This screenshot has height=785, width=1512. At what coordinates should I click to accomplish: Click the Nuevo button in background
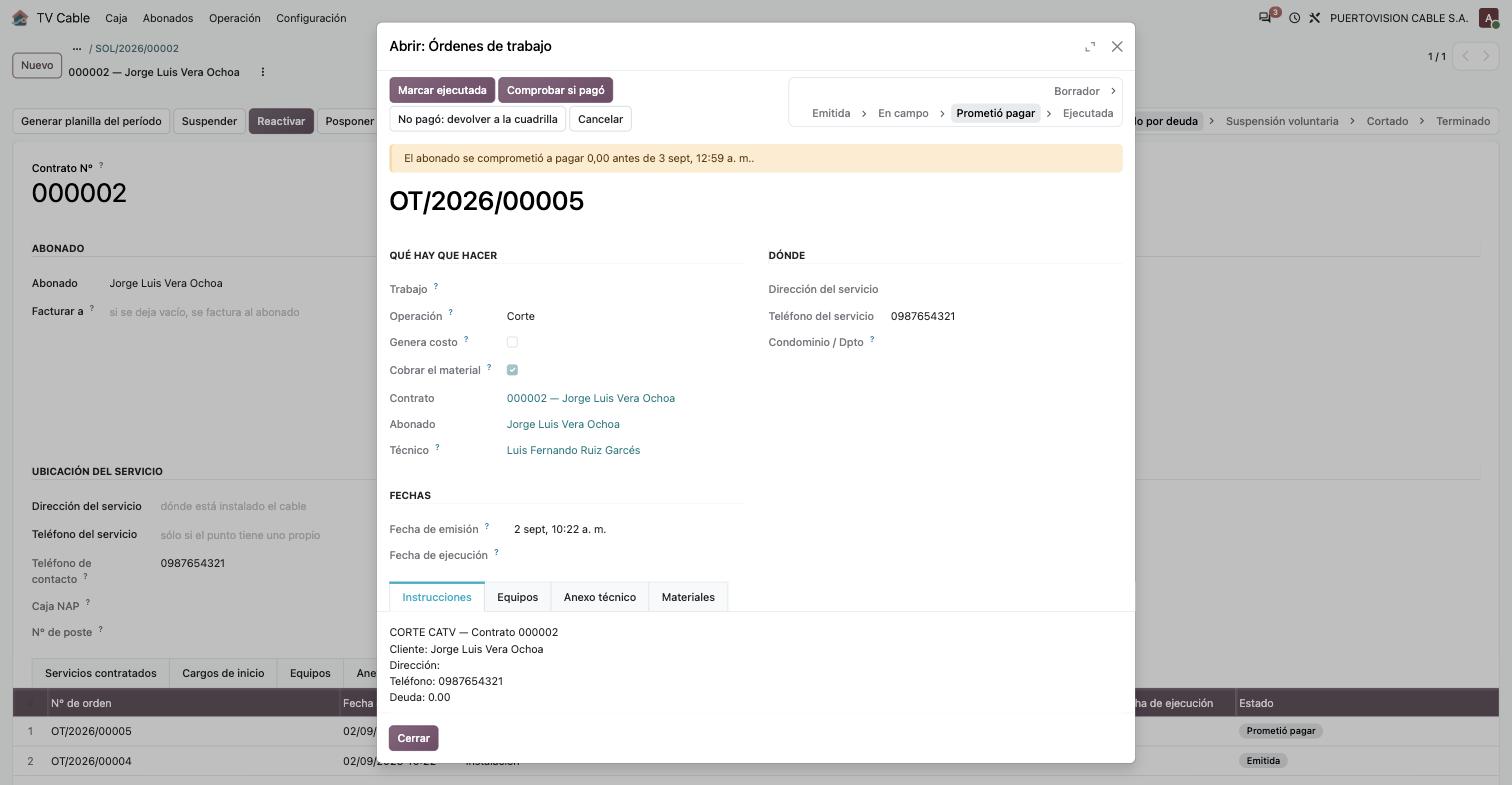(37, 66)
